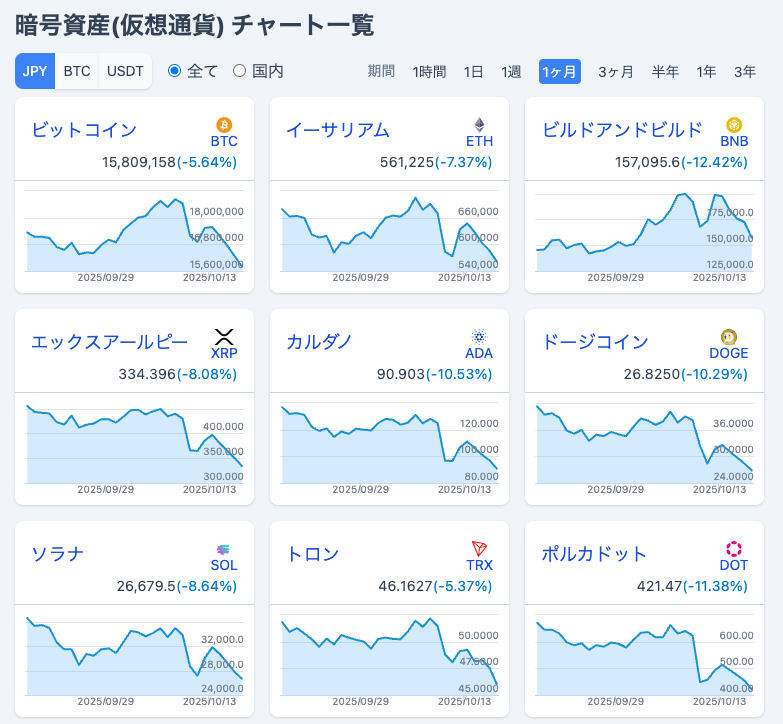
Task: Click the XRP ticker label
Action: 224,353
